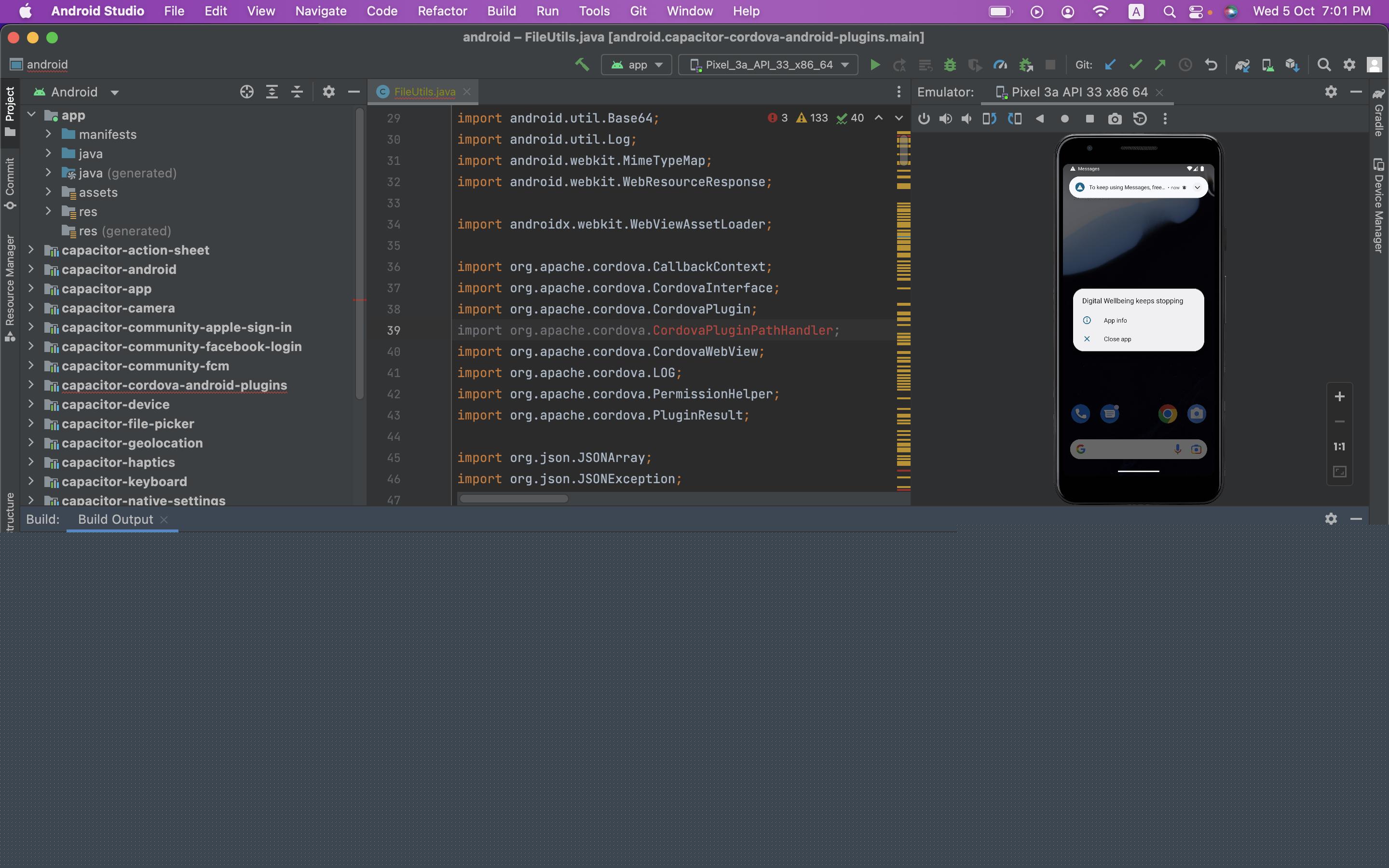
Task: Rotate emulator left icon
Action: pyautogui.click(x=989, y=119)
